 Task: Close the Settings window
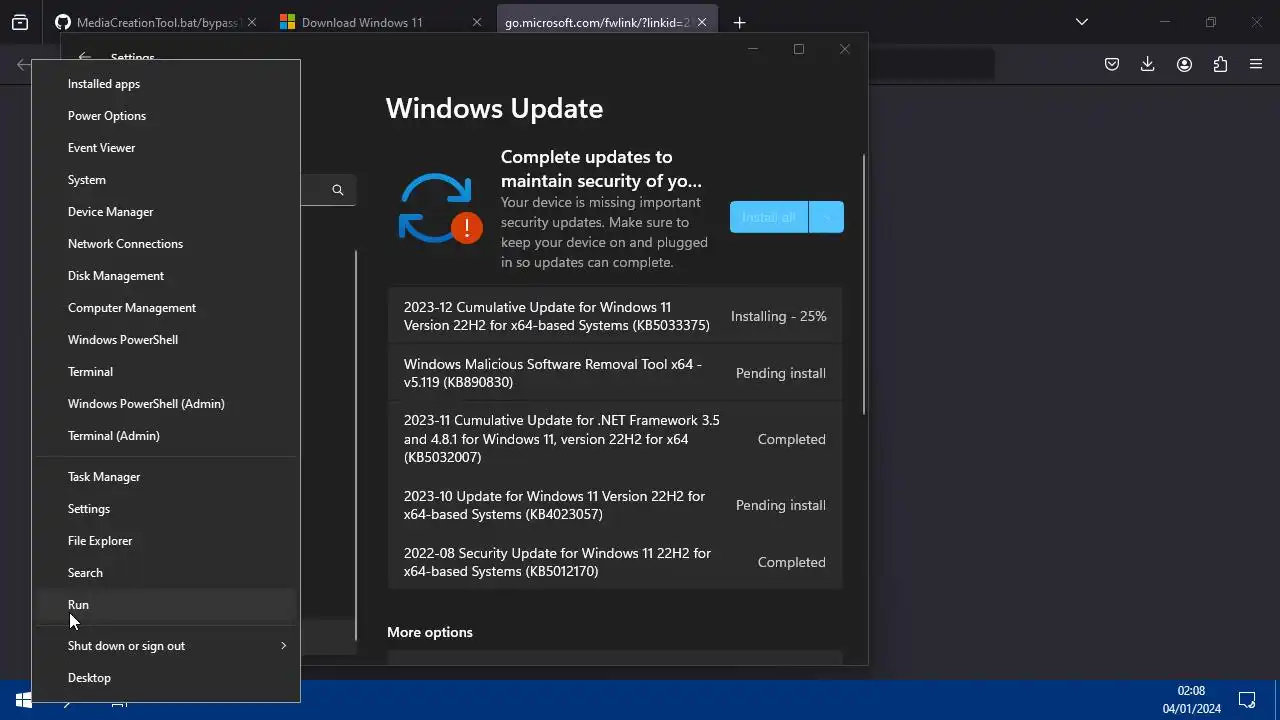pyautogui.click(x=845, y=49)
